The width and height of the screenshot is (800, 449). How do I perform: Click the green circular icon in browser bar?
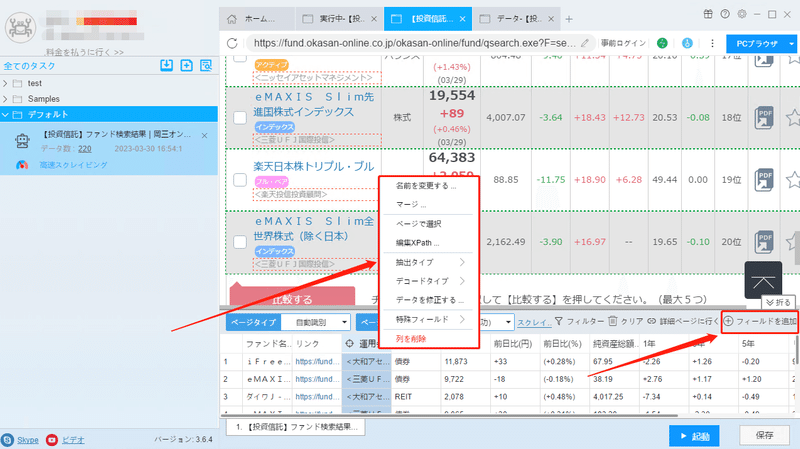point(662,43)
